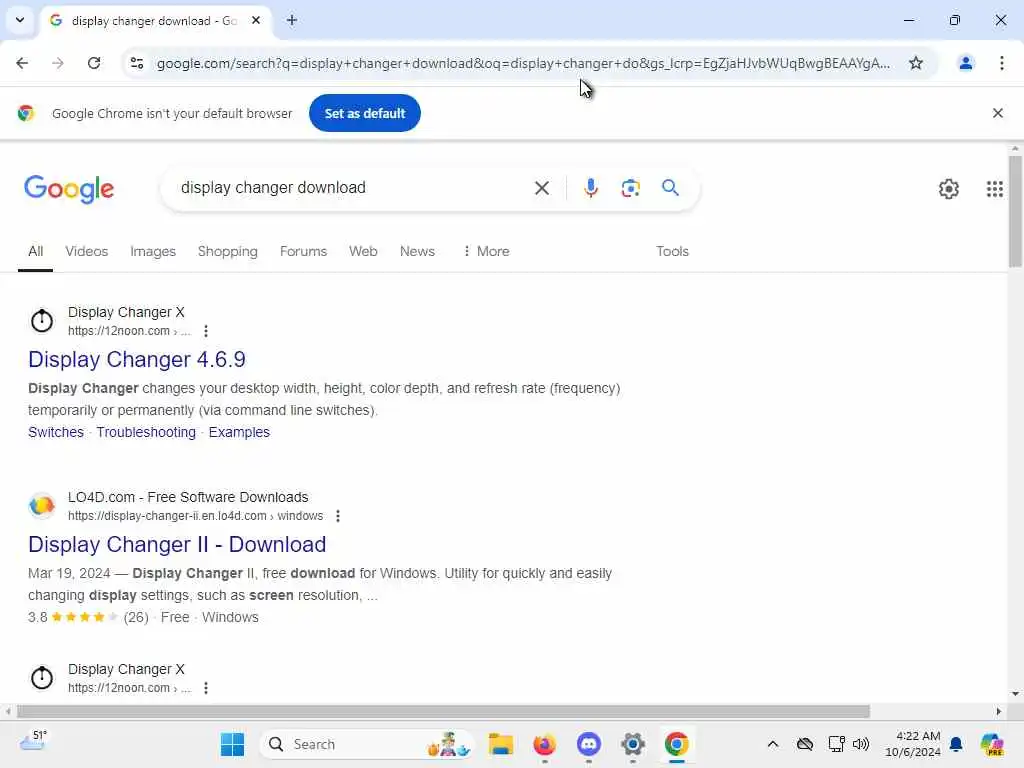Click the scroll-right arrow at bottom

click(x=999, y=711)
